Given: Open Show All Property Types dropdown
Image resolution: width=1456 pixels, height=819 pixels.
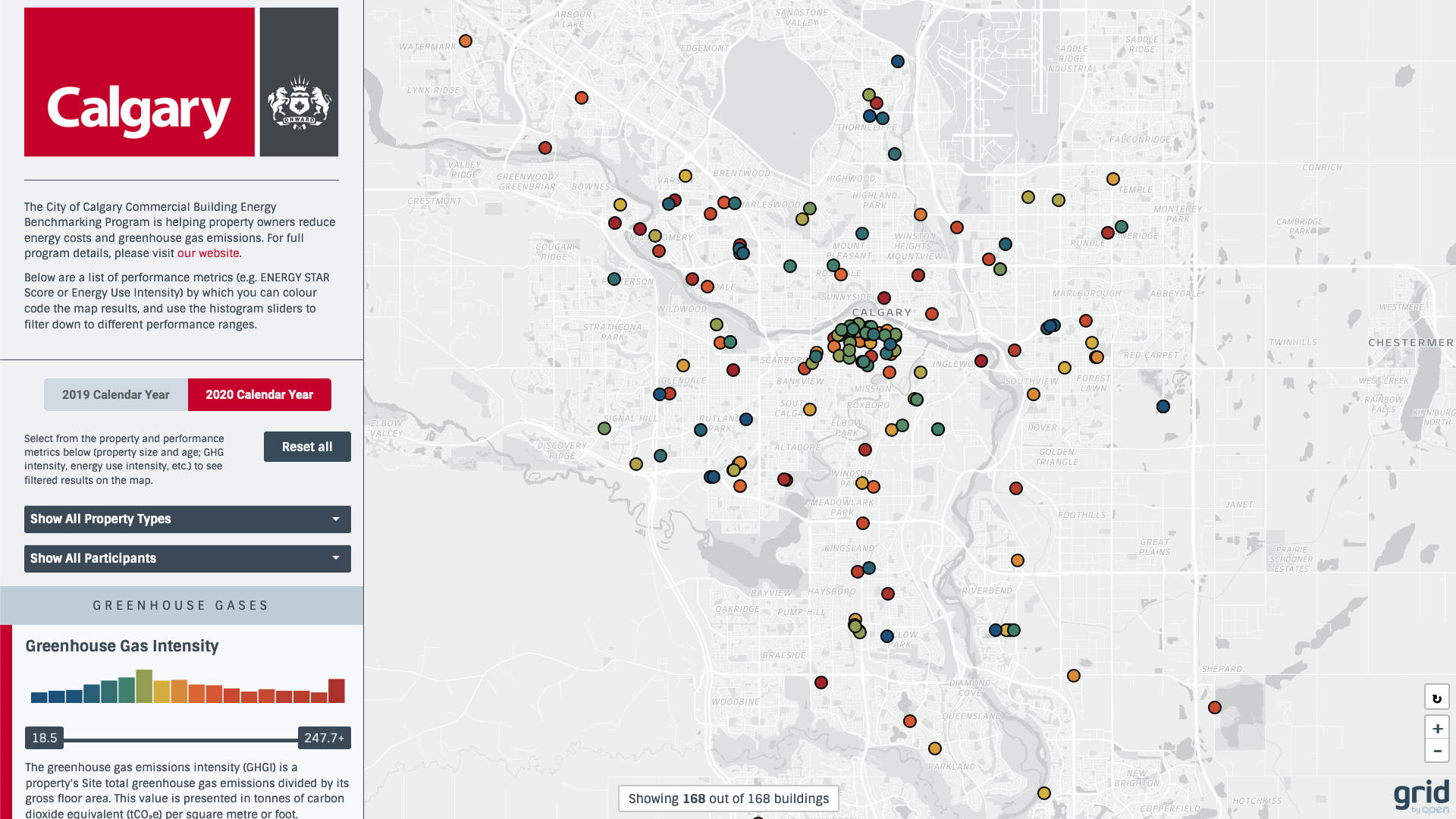Looking at the screenshot, I should pos(187,519).
